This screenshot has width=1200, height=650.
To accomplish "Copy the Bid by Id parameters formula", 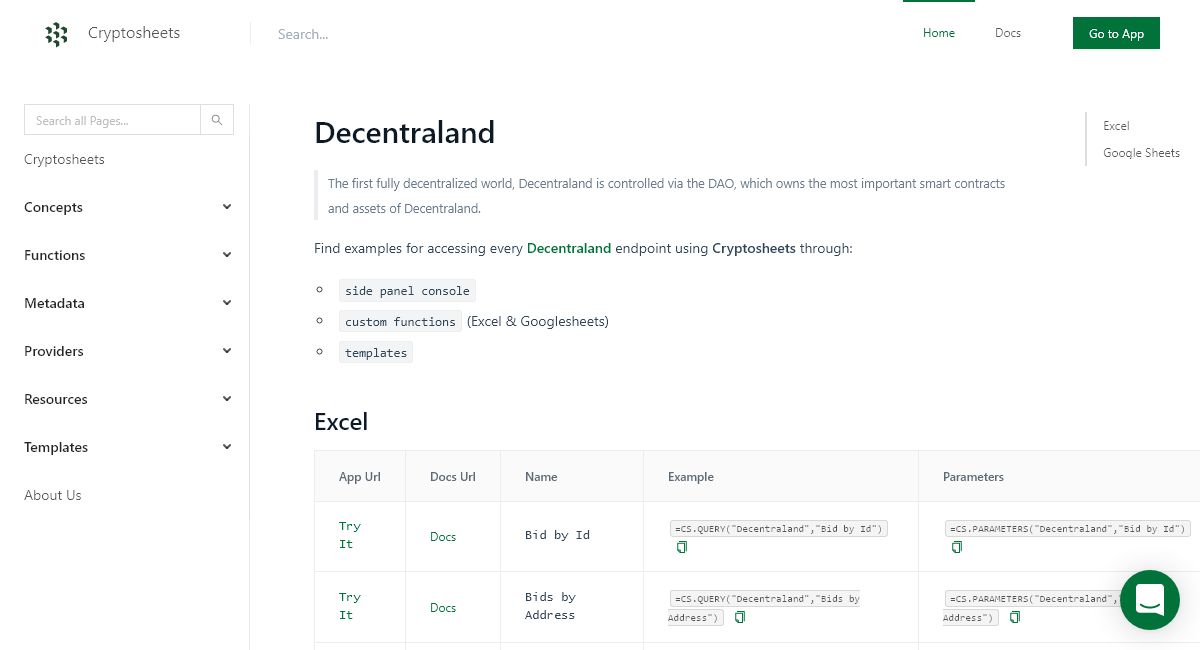I will tap(956, 547).
